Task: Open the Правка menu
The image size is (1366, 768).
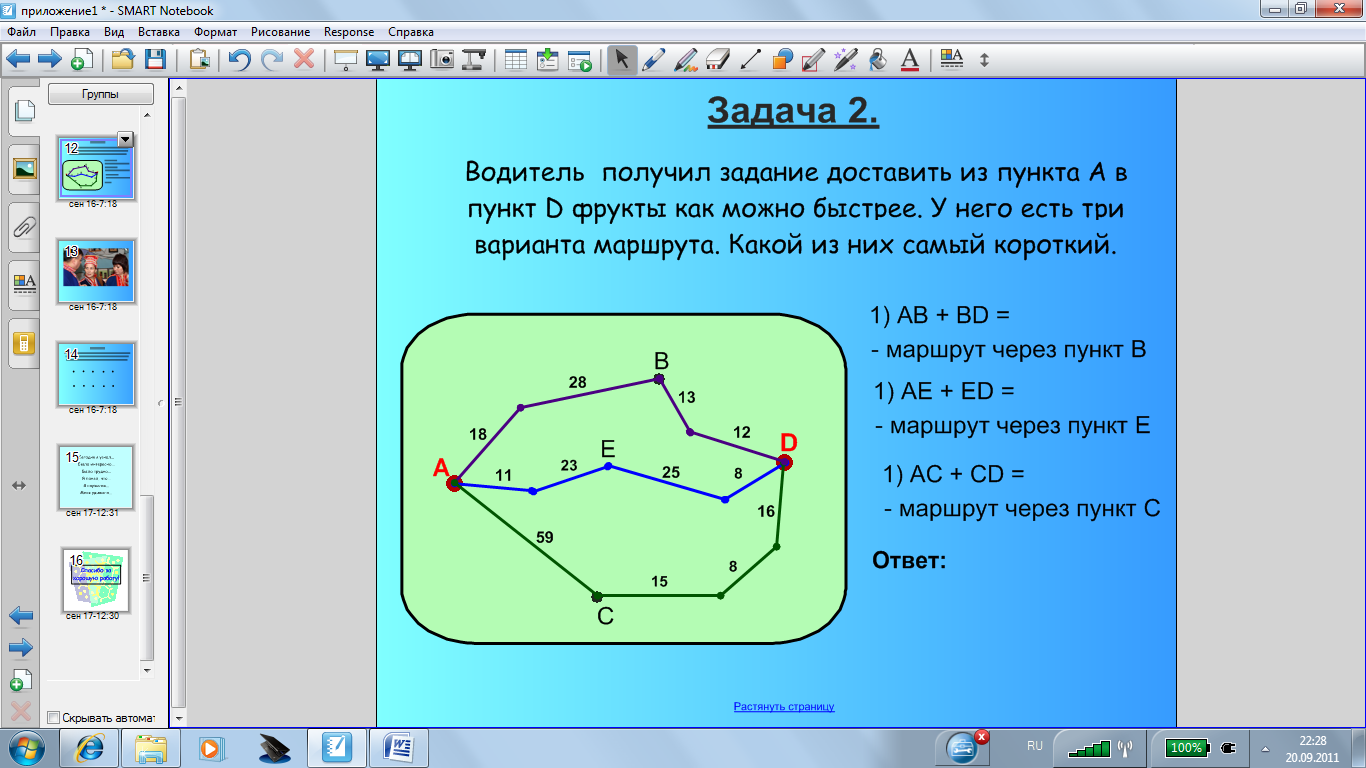Action: (x=70, y=32)
